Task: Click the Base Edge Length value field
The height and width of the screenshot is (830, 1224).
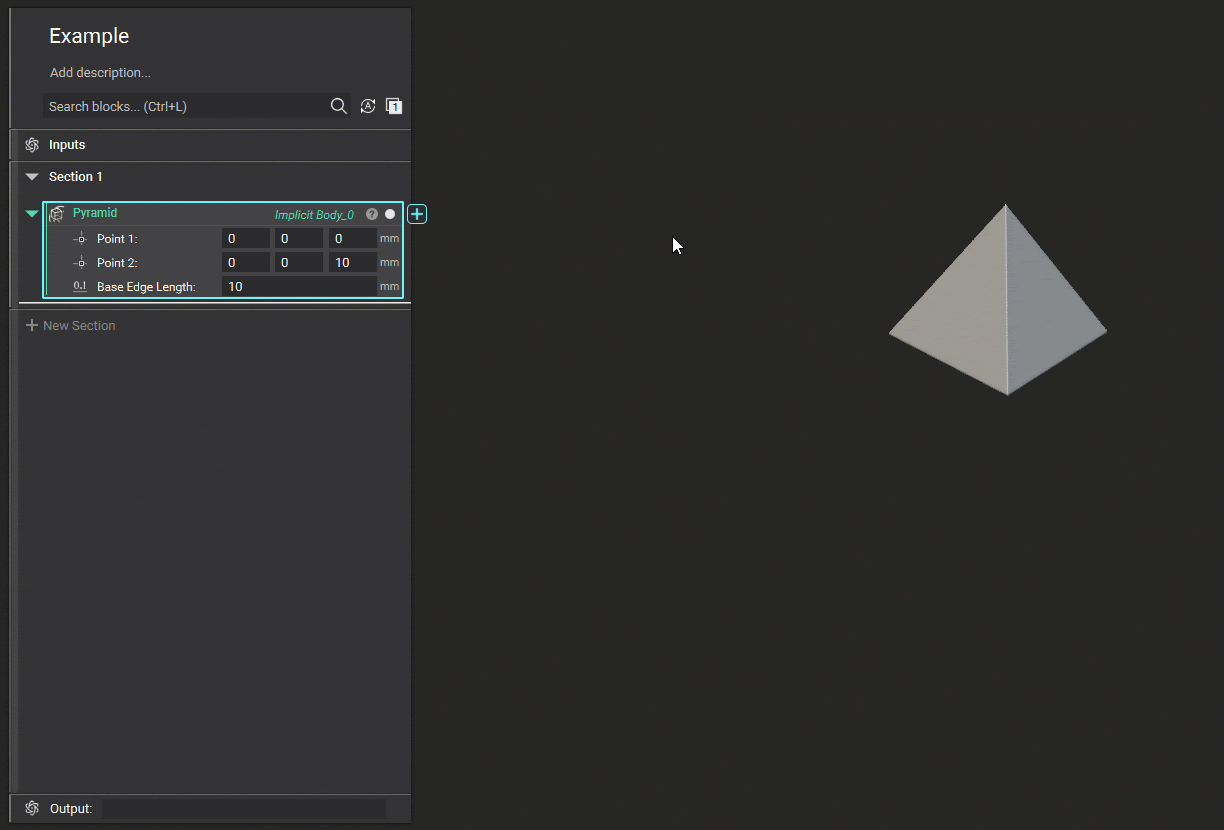Action: point(299,286)
